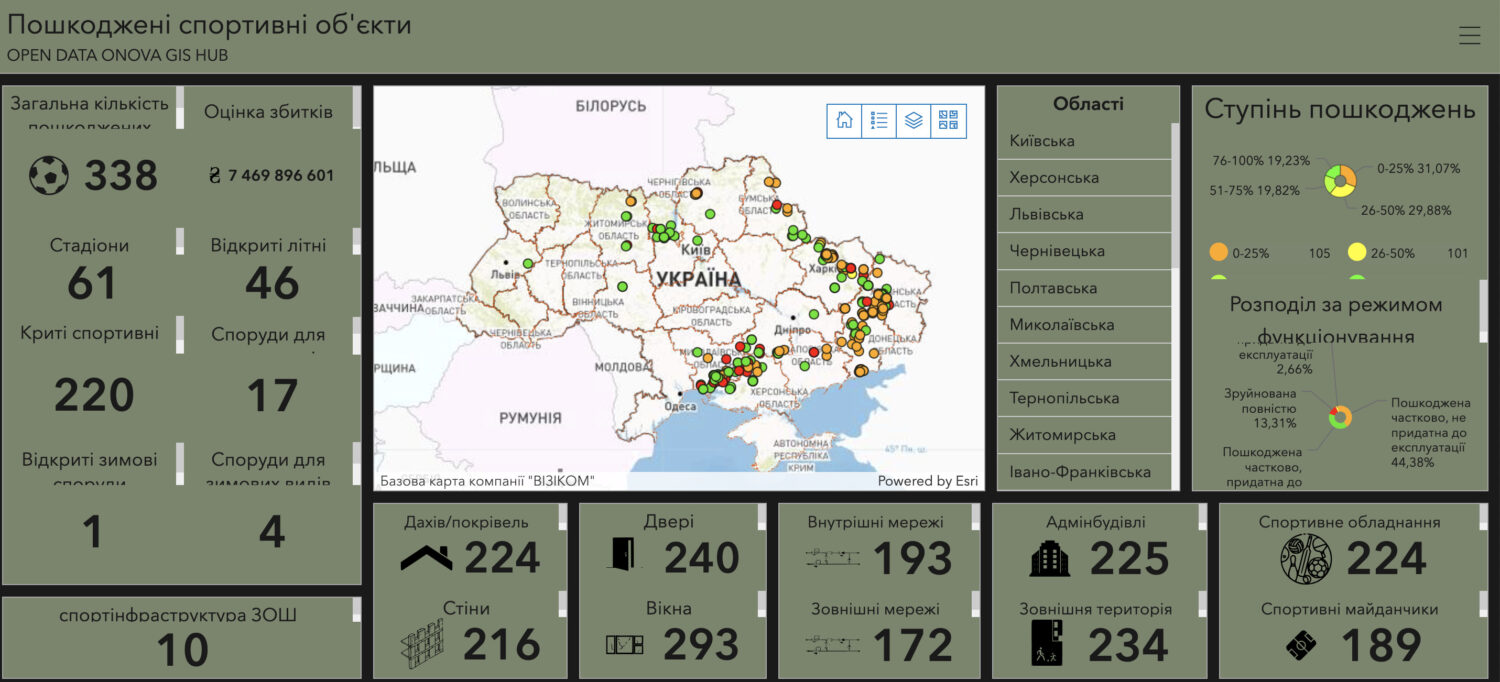
Task: Click the Спортивні майданчики value 189
Action: [1381, 645]
